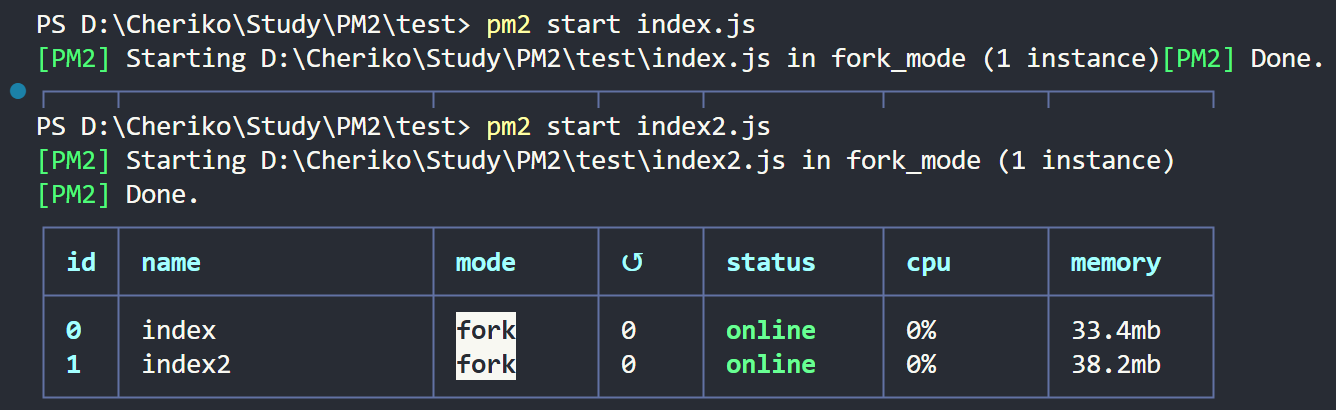Click the pm2 start index.js command
The image size is (1336, 410).
coord(621,23)
